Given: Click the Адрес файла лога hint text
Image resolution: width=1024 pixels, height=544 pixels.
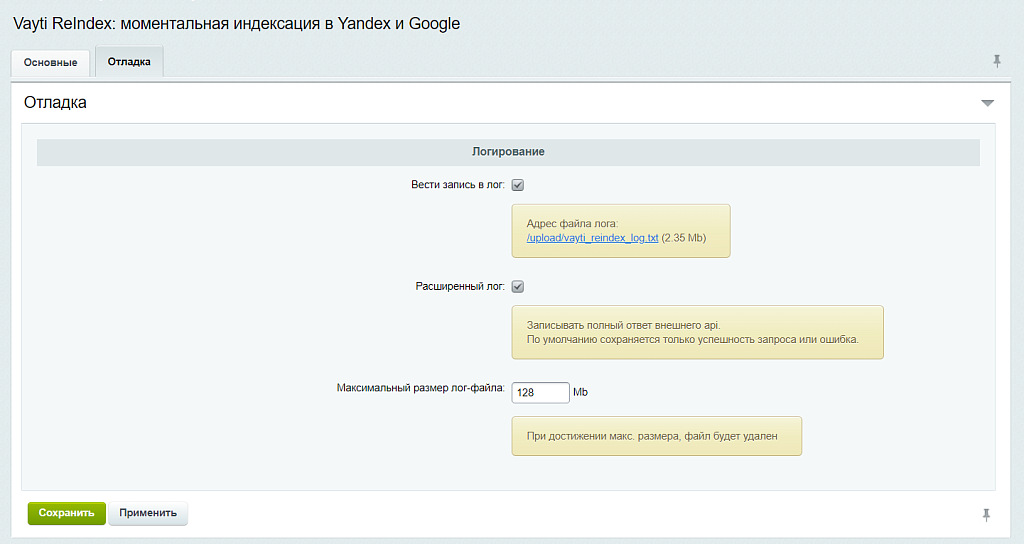Looking at the screenshot, I should pyautogui.click(x=573, y=222).
